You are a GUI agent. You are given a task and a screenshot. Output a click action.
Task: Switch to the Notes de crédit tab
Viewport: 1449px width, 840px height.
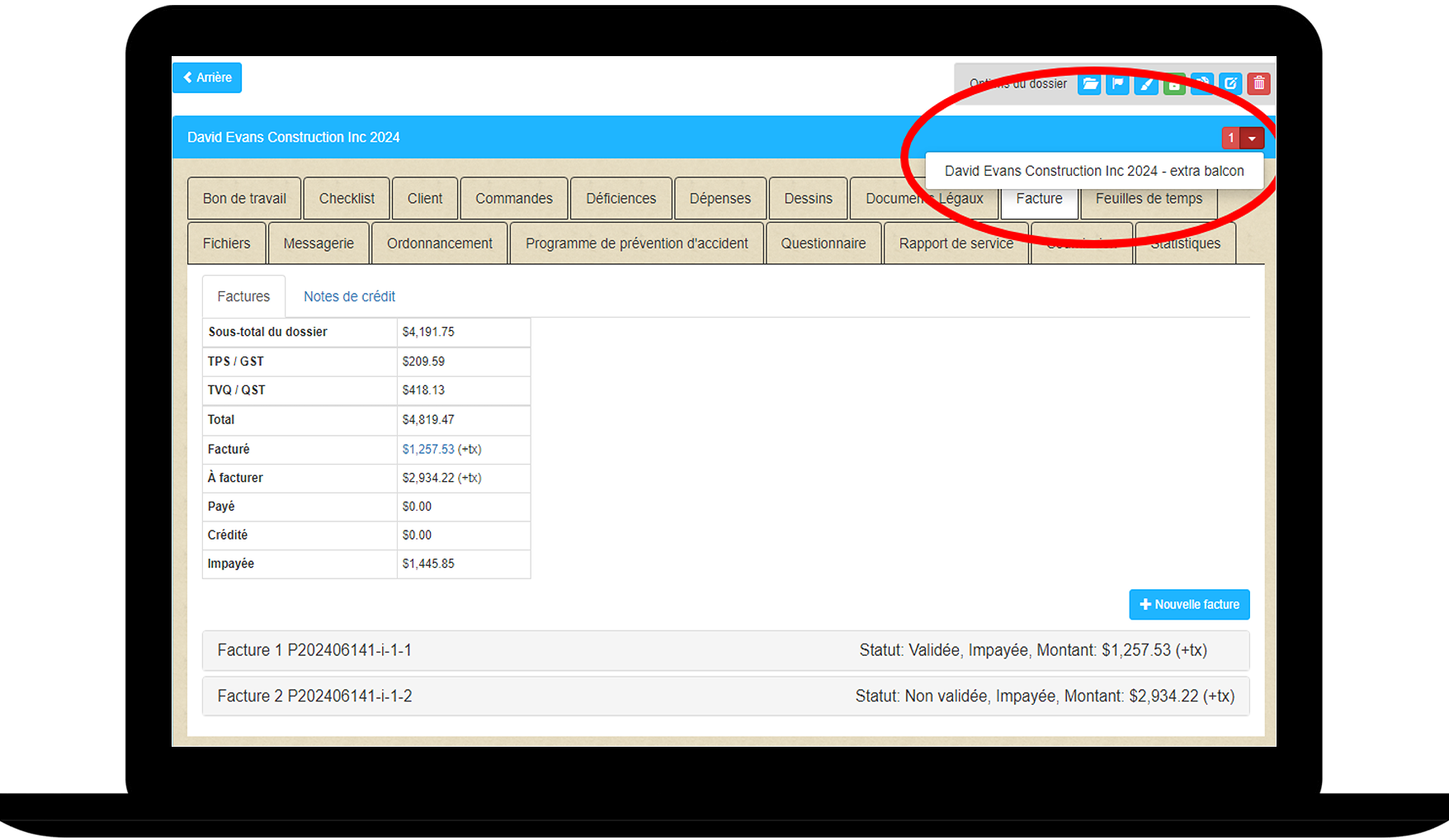point(349,296)
